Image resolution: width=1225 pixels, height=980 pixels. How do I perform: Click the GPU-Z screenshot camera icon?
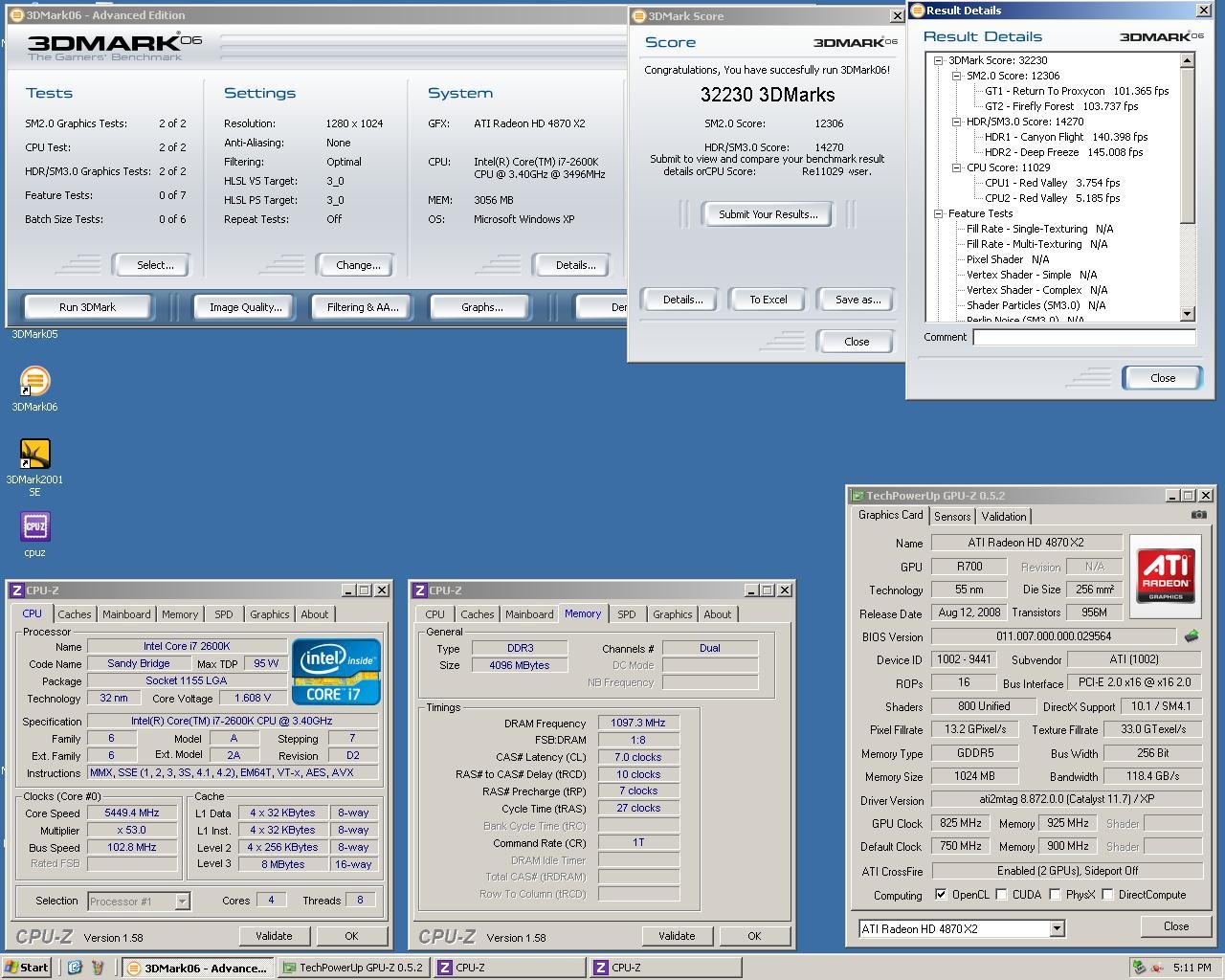[x=1198, y=515]
